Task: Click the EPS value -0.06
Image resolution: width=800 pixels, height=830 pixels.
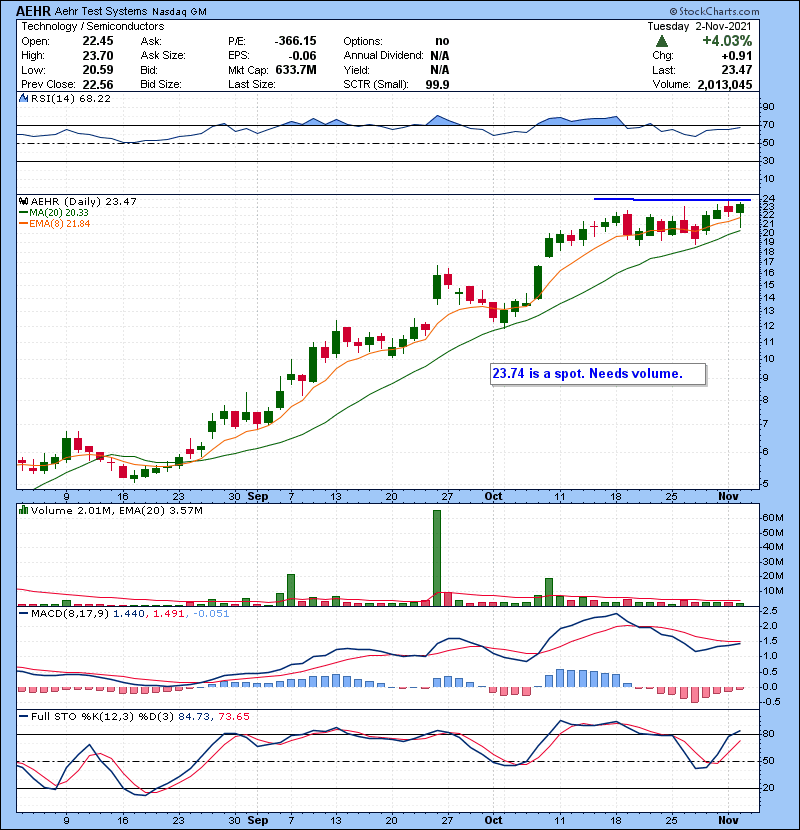Action: [x=302, y=56]
